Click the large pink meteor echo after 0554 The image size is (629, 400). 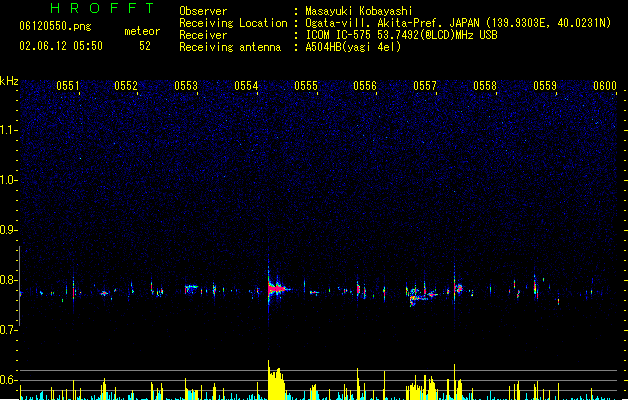[x=277, y=288]
